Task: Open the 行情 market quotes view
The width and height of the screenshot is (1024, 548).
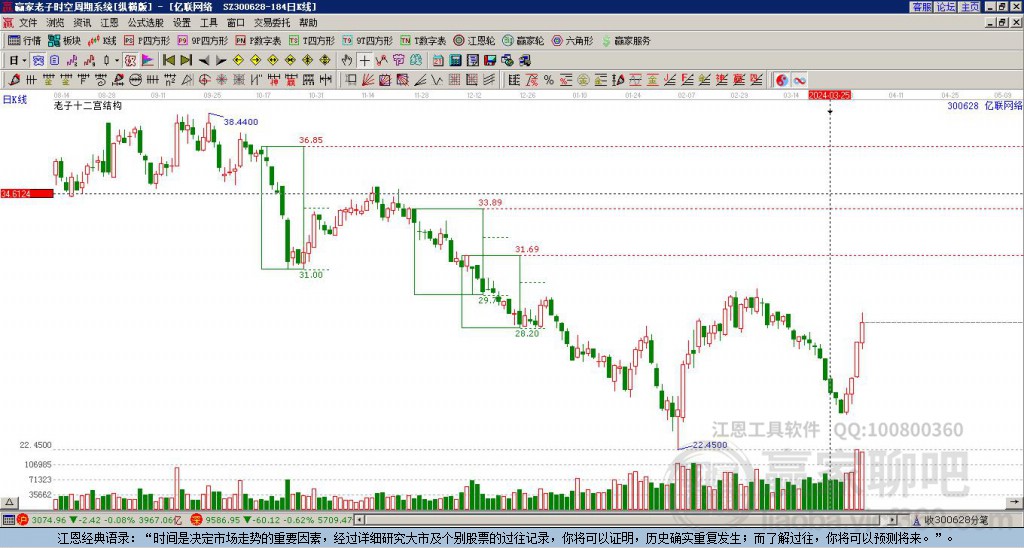Action: tap(24, 40)
